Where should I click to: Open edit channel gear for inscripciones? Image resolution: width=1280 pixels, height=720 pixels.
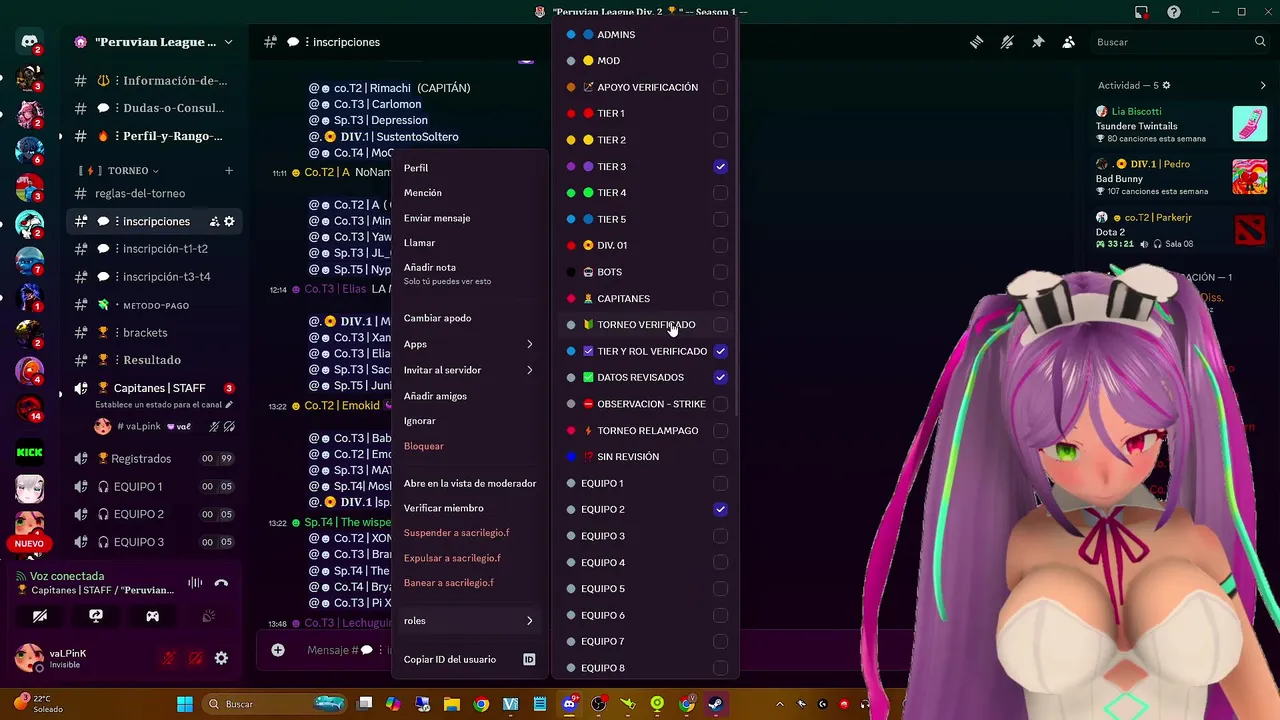coord(229,221)
